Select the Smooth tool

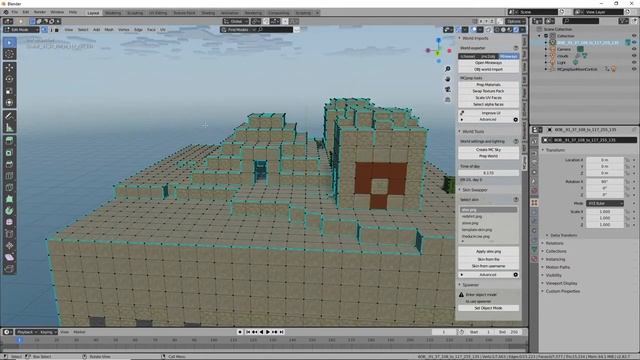coord(10,222)
